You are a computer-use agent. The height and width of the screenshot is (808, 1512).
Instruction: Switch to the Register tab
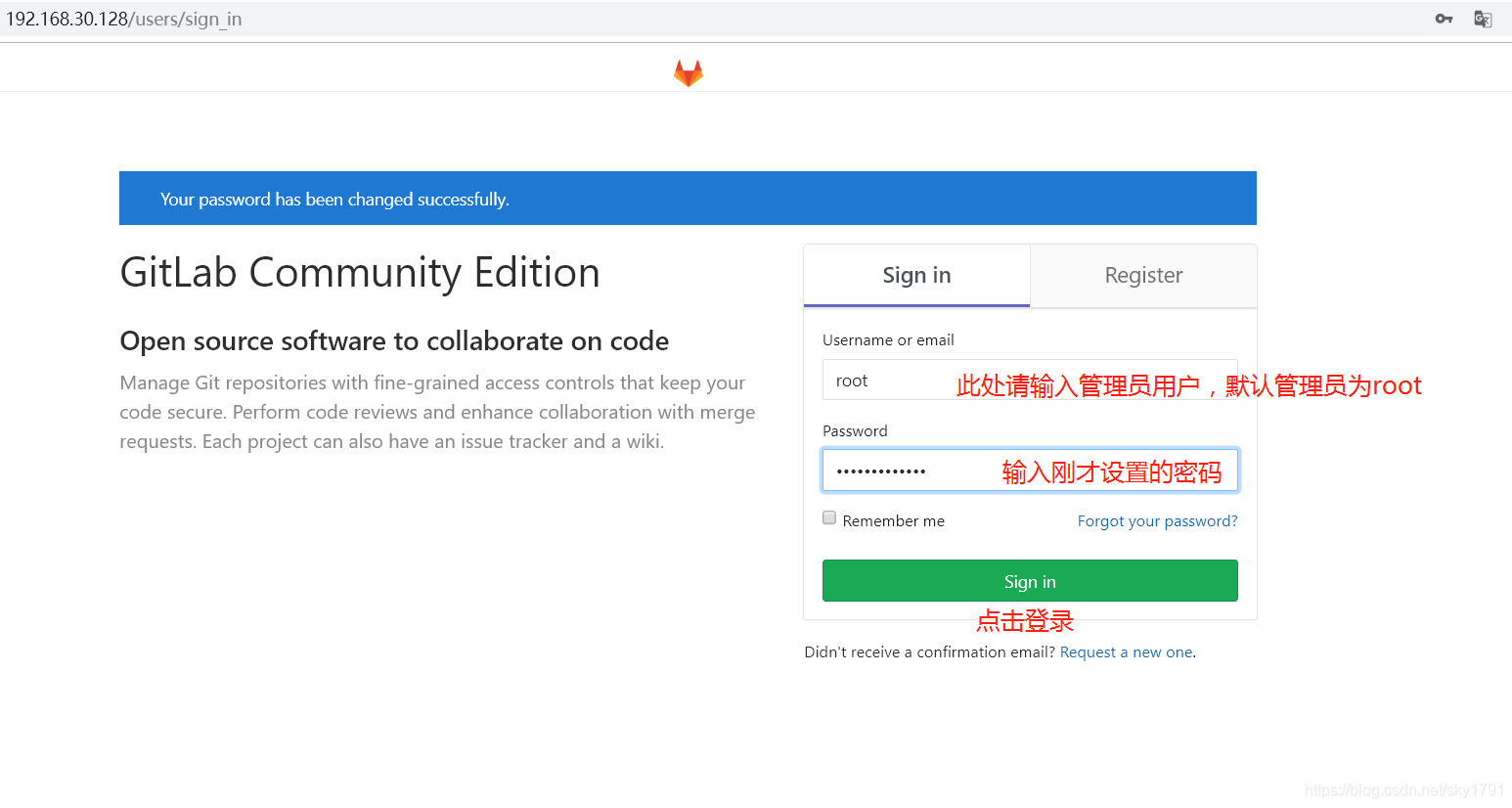click(x=1142, y=275)
